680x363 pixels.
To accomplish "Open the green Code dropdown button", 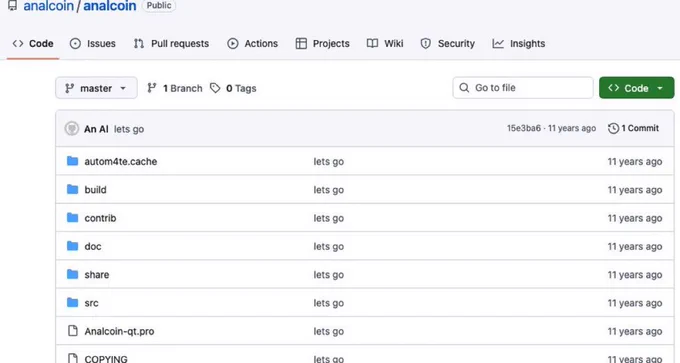I will coord(636,88).
